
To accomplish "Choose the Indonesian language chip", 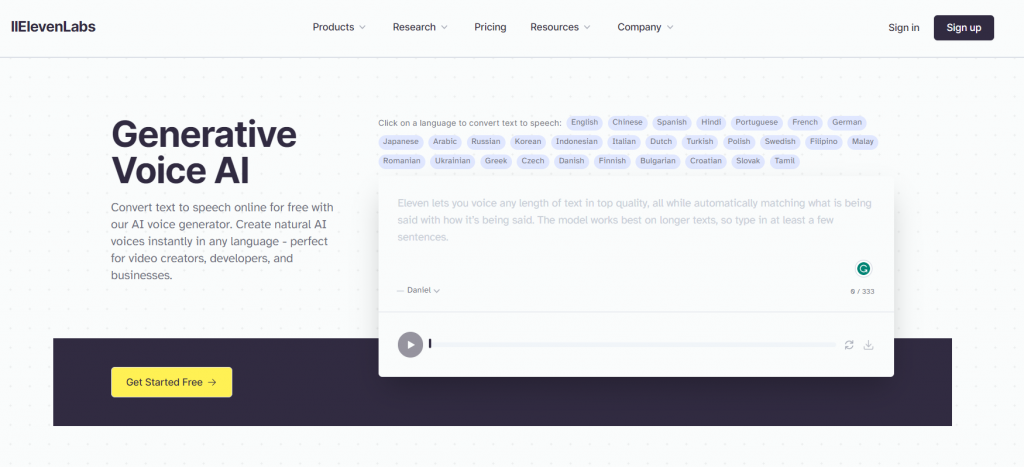I will pos(577,142).
